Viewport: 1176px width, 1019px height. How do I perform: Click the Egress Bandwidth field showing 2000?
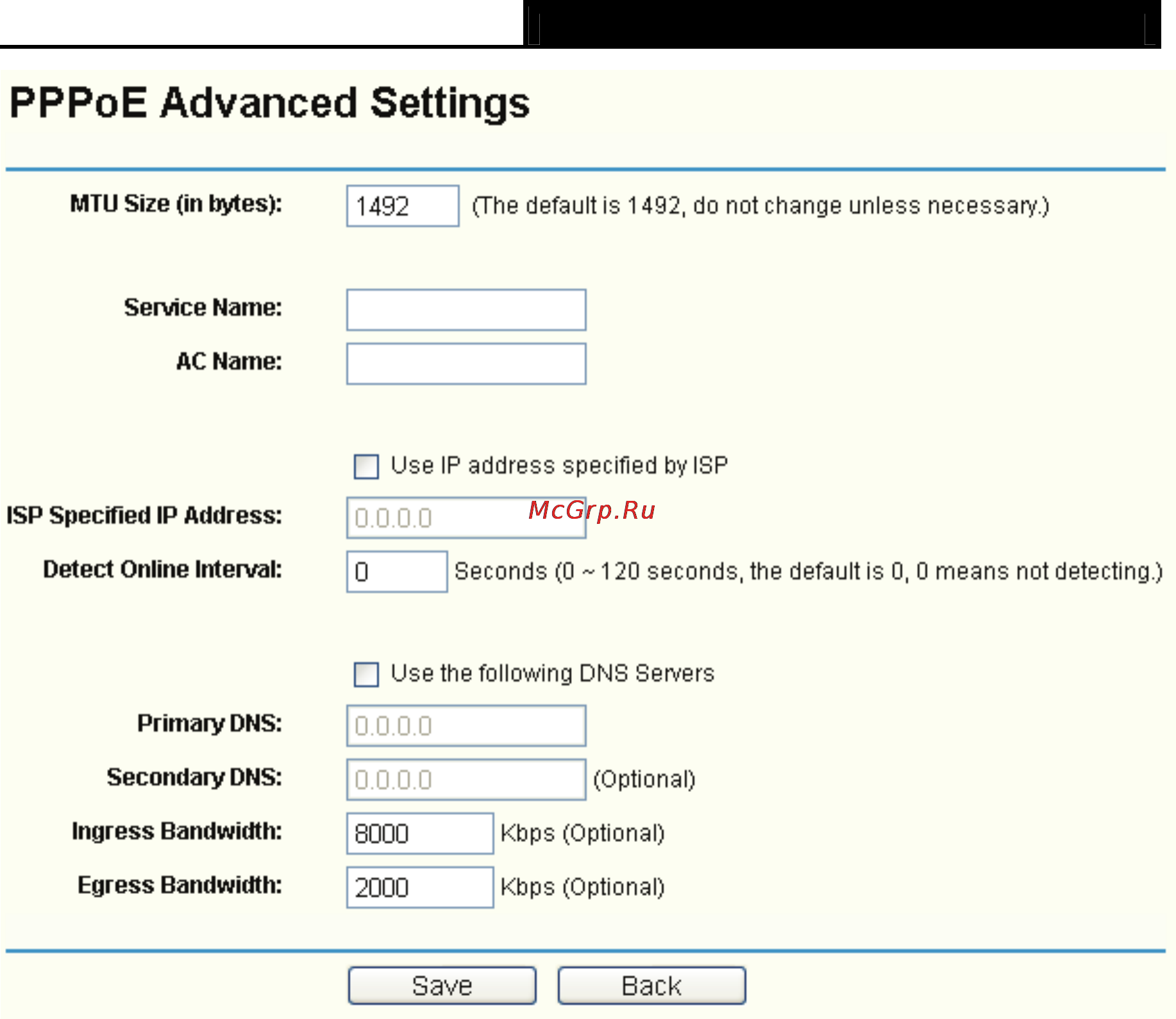tap(420, 887)
